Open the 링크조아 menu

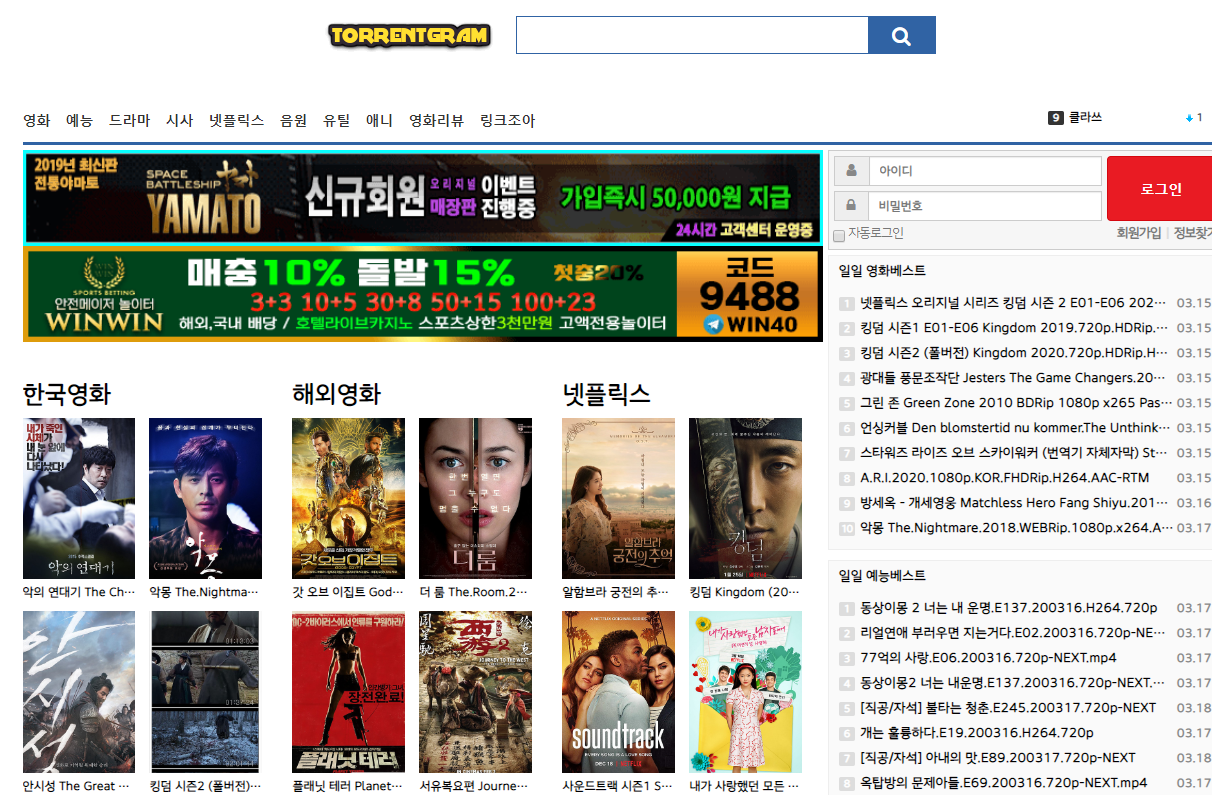click(x=508, y=120)
